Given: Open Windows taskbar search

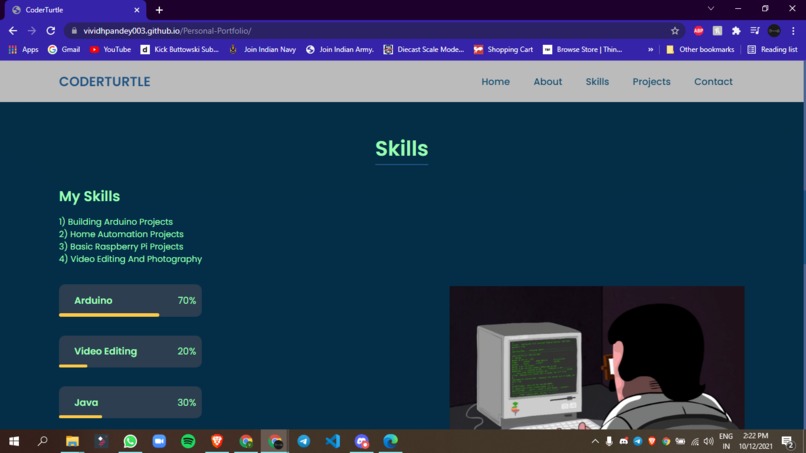Looking at the screenshot, I should point(43,441).
